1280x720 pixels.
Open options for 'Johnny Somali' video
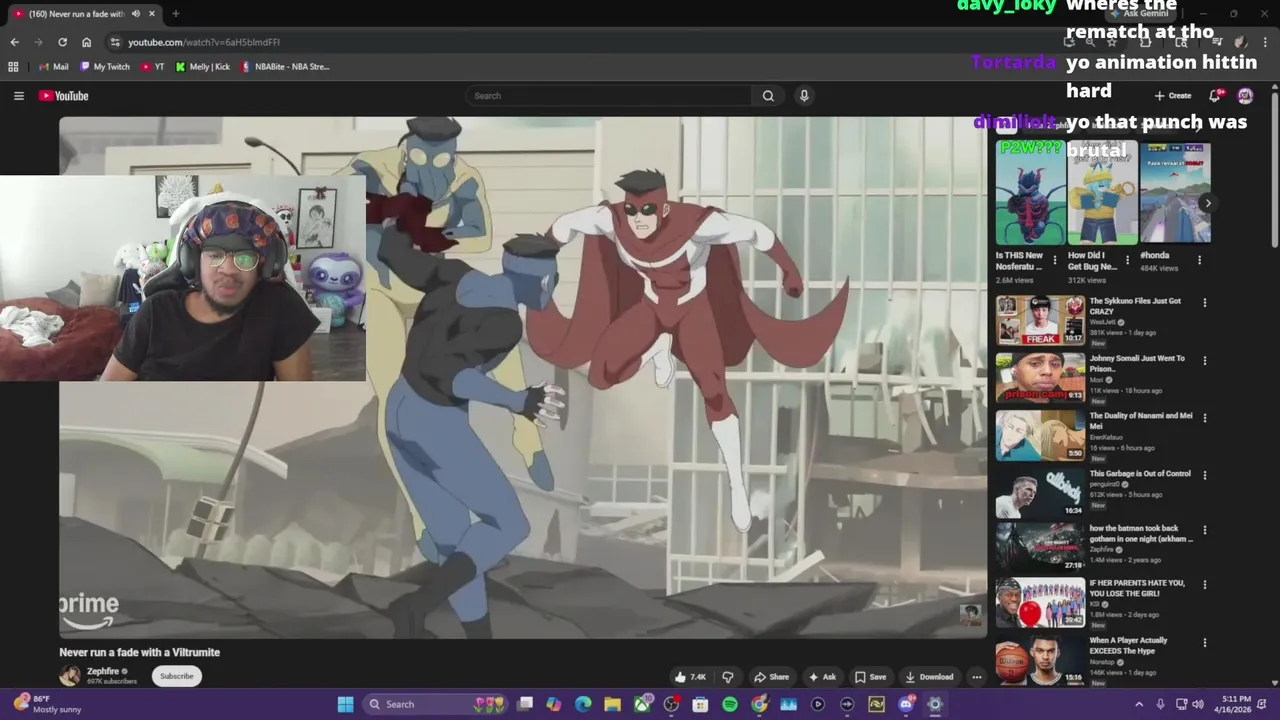tap(1204, 360)
